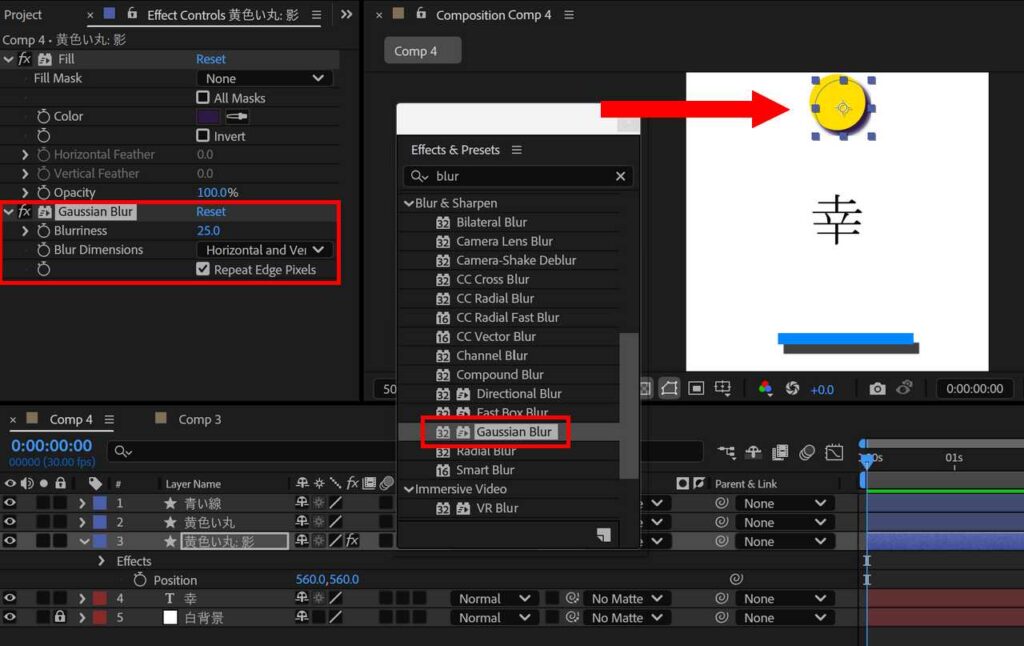Toggle the Gaussian Blur fx switch

[x=25, y=211]
